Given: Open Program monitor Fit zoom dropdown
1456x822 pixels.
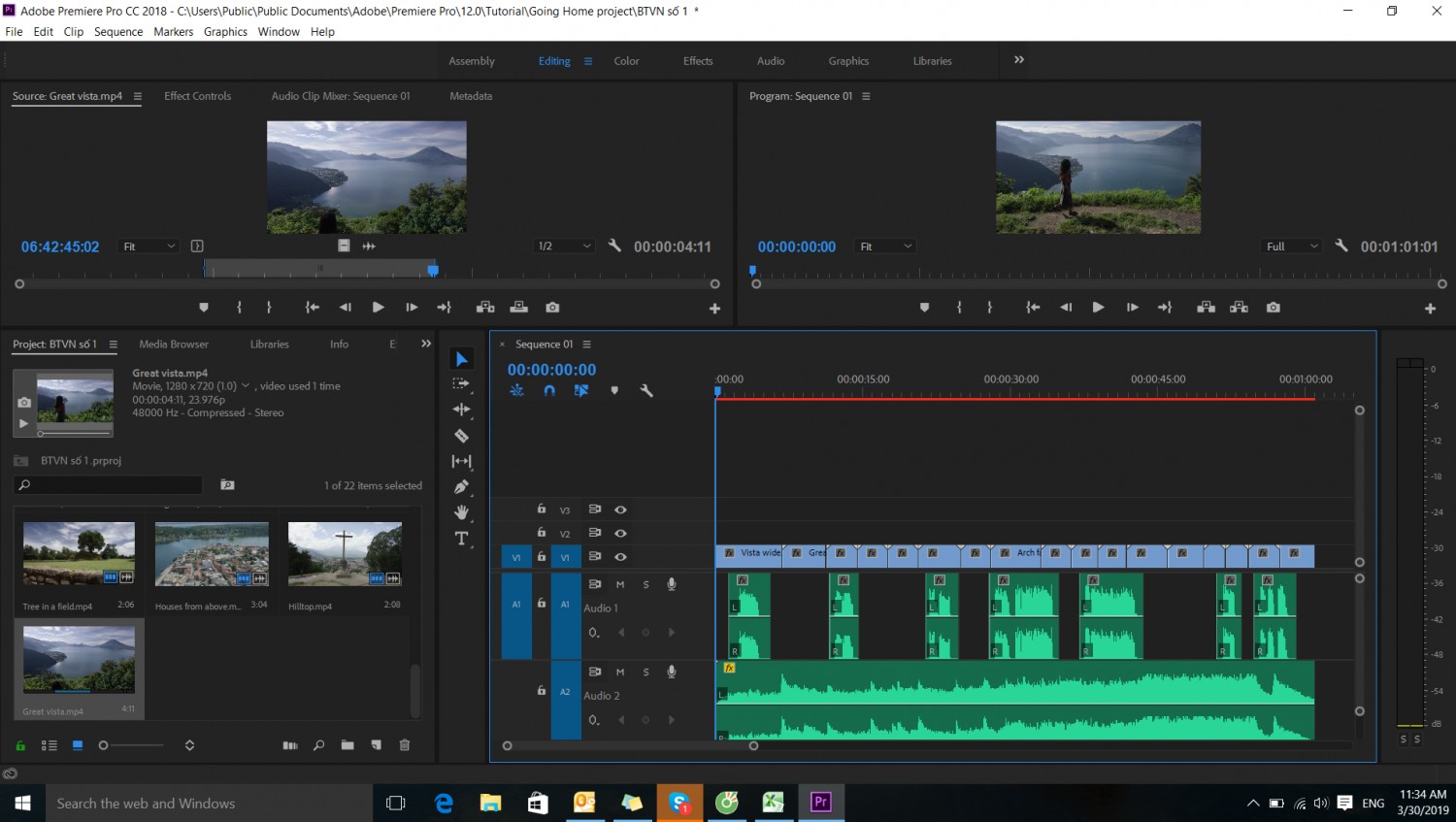Looking at the screenshot, I should [886, 247].
